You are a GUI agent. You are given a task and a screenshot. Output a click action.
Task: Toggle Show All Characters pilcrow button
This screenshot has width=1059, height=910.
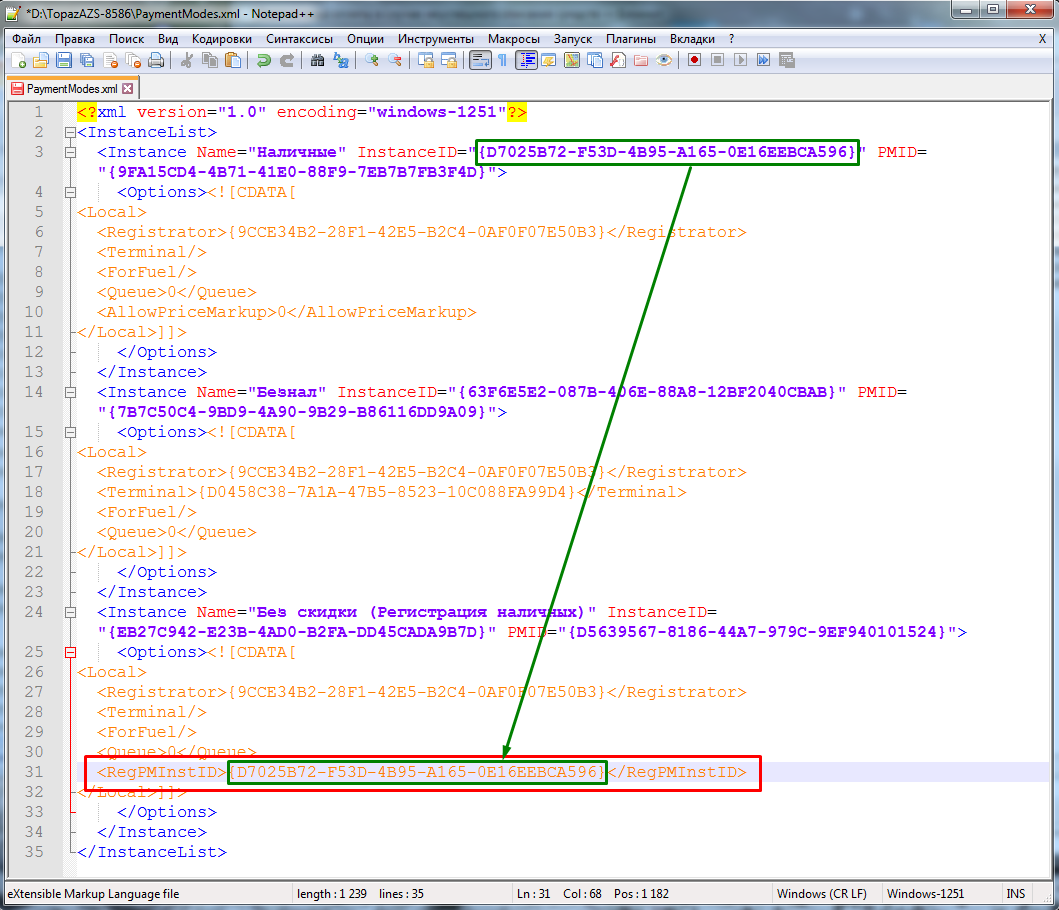pos(503,61)
